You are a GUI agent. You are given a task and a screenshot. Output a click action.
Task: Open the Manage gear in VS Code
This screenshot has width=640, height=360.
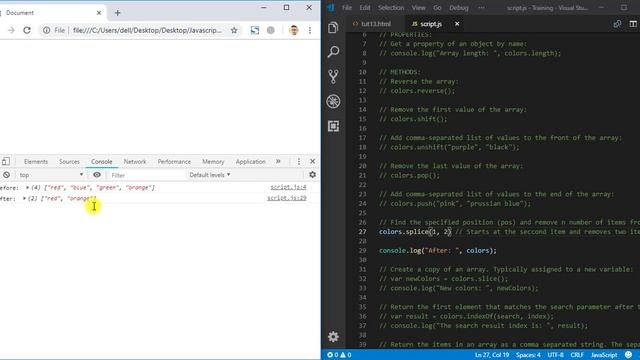point(333,336)
